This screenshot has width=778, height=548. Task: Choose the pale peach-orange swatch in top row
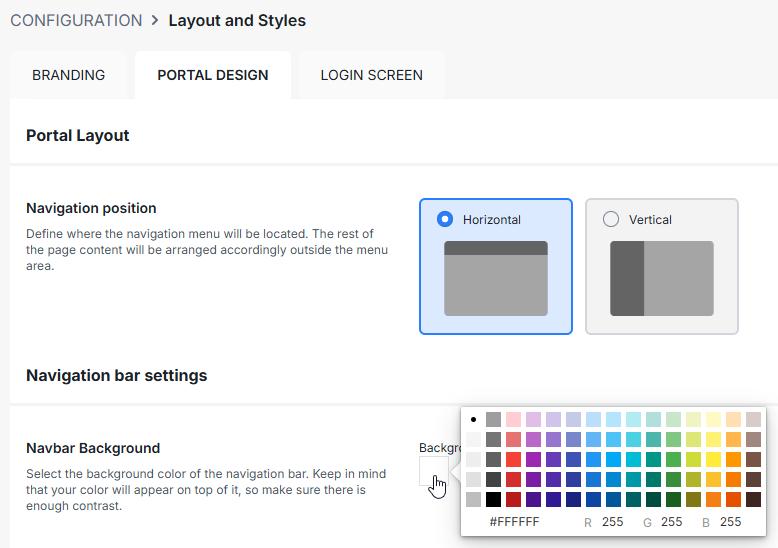pyautogui.click(x=733, y=419)
